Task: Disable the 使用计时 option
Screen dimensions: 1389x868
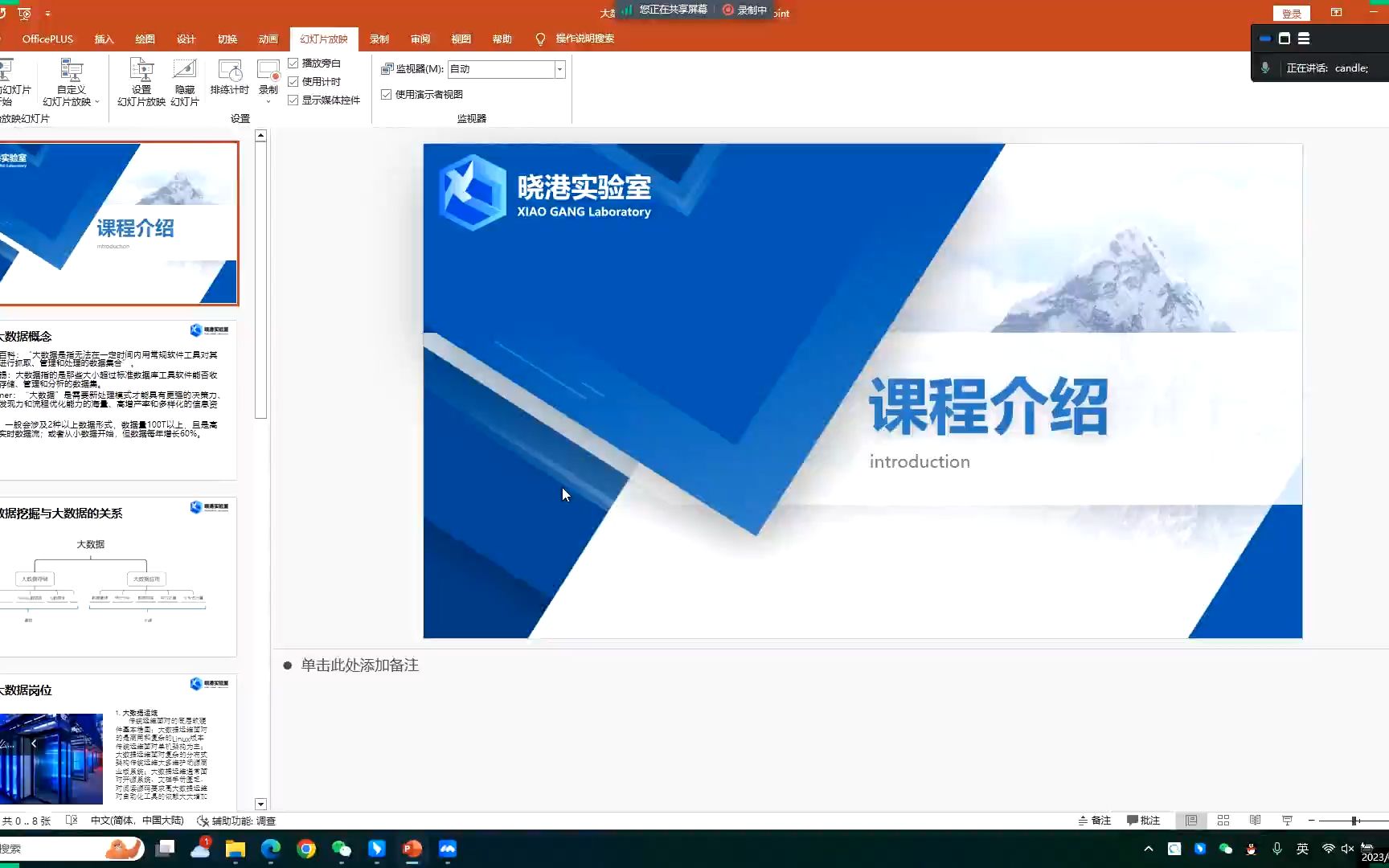Action: (x=293, y=80)
